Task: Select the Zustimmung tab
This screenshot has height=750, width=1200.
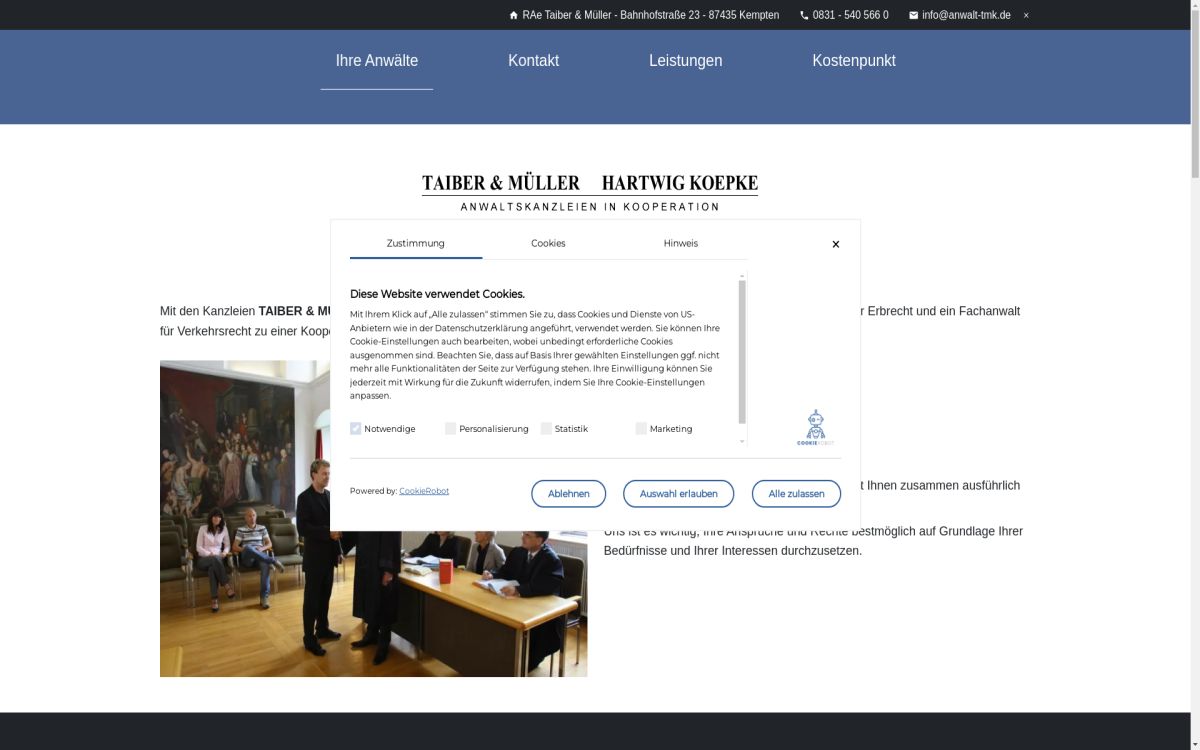Action: click(415, 243)
